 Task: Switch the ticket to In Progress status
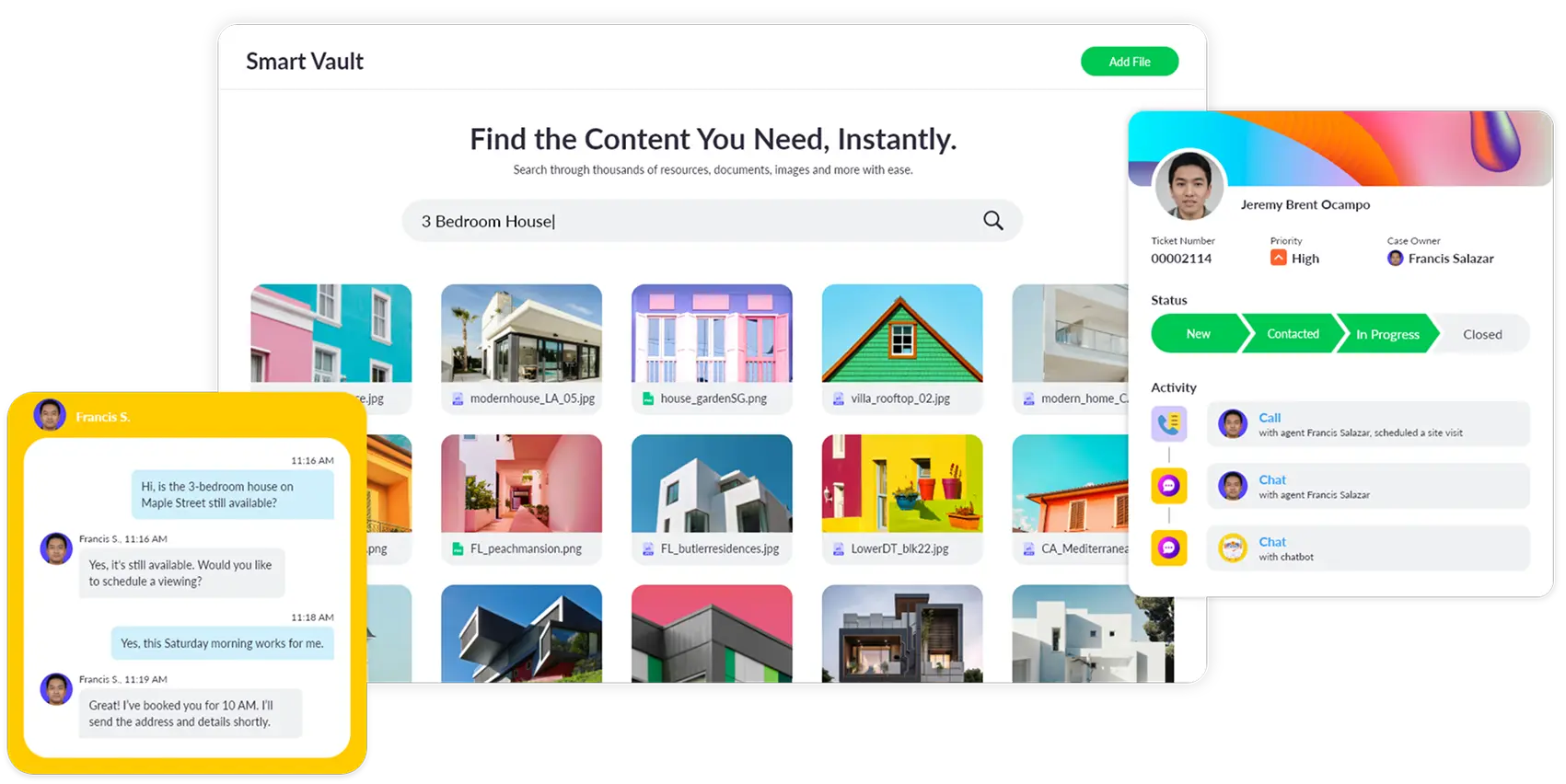tap(1387, 334)
